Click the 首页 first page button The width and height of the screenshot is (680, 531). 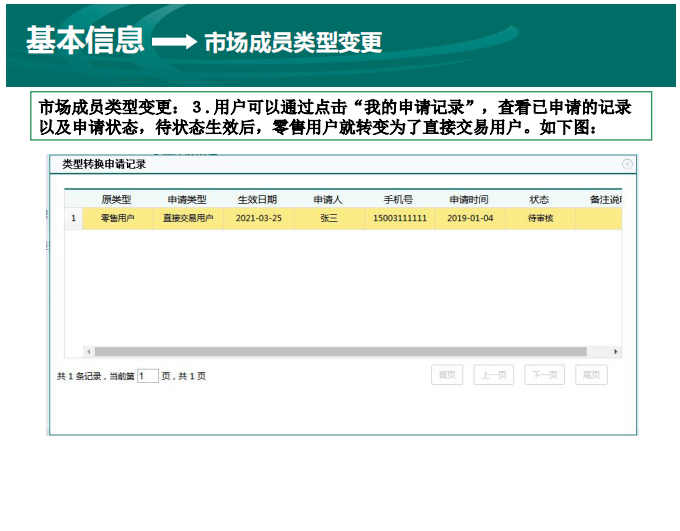click(x=447, y=375)
